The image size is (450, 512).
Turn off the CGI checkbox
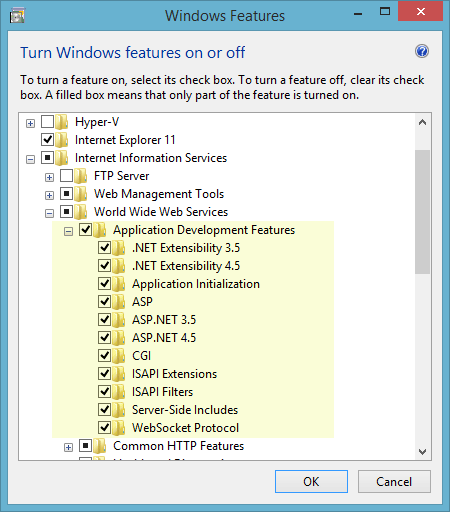click(104, 355)
